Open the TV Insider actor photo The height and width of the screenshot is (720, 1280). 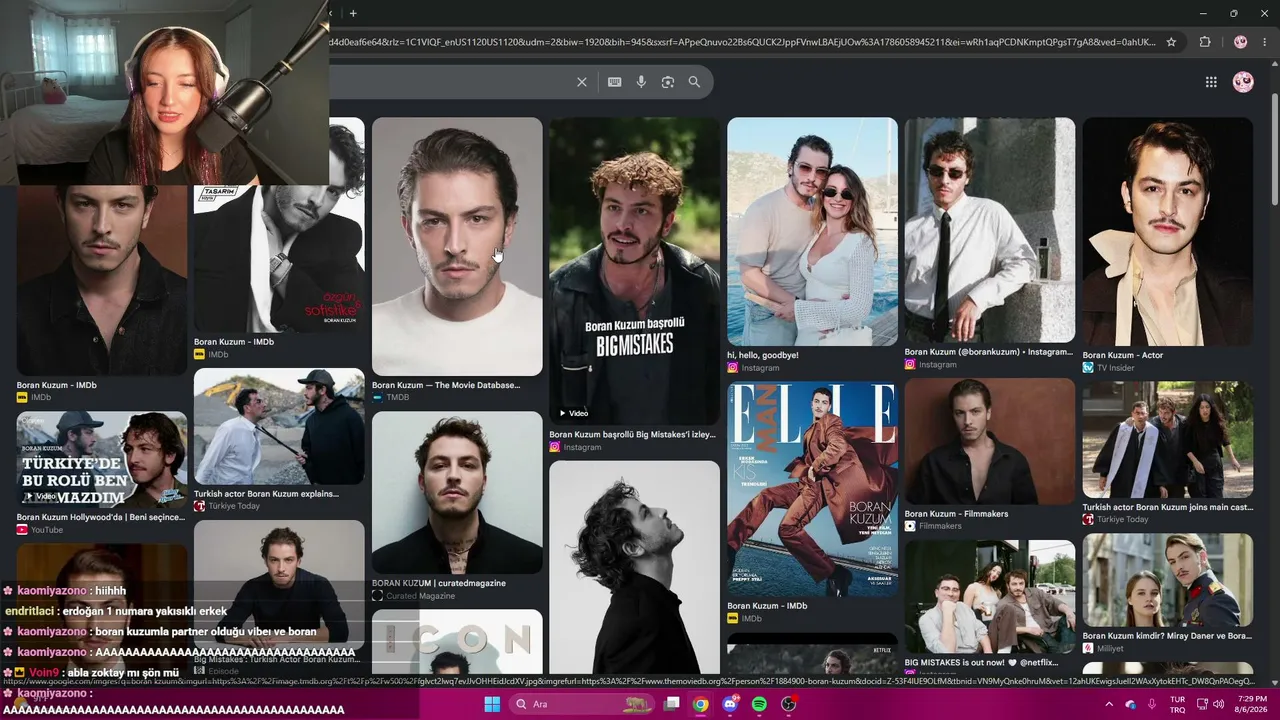click(1167, 232)
